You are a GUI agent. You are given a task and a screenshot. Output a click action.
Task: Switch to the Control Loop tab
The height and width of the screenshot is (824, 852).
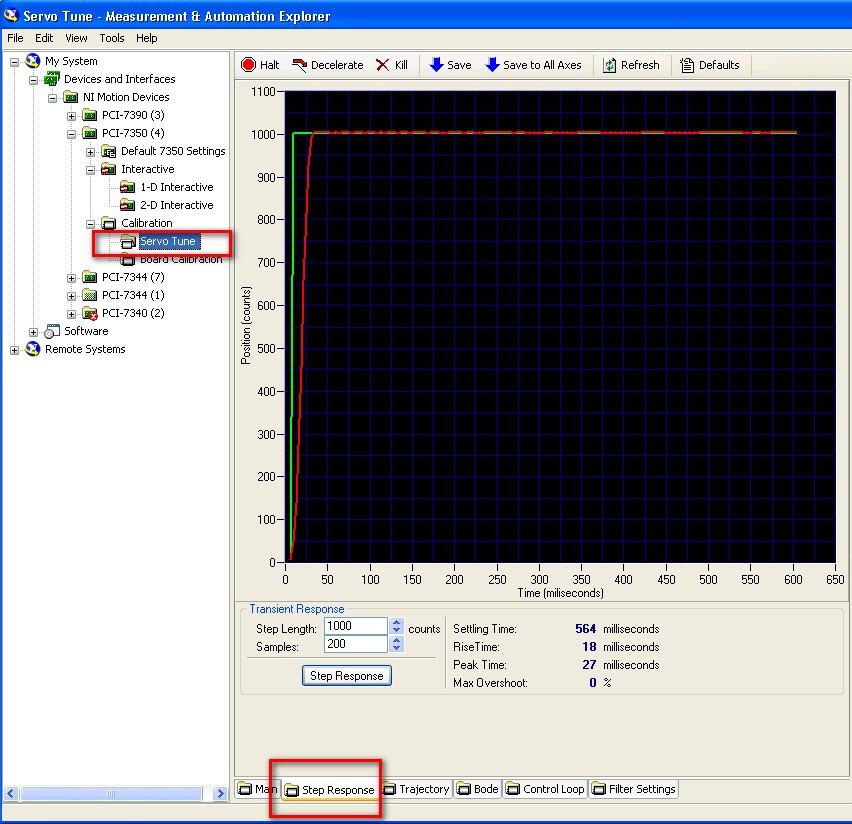[546, 789]
